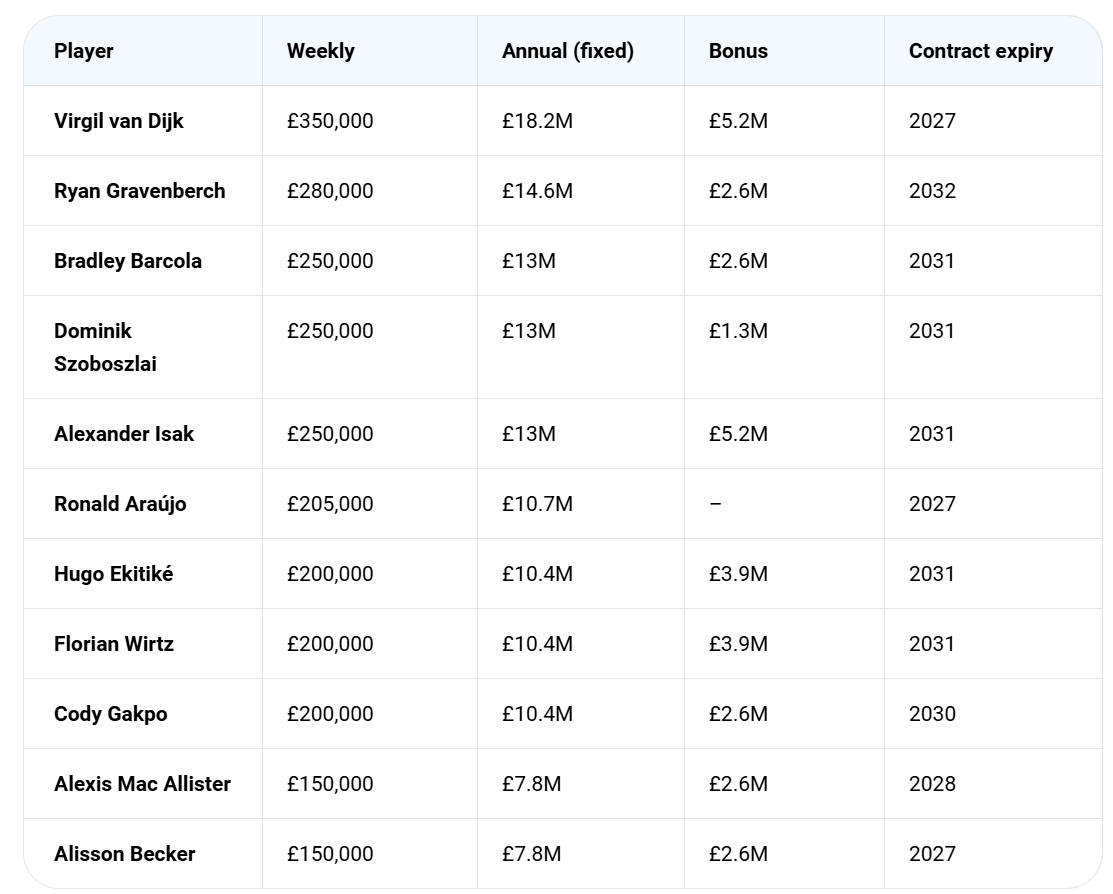Click the Player column header
1113x894 pixels.
point(84,51)
